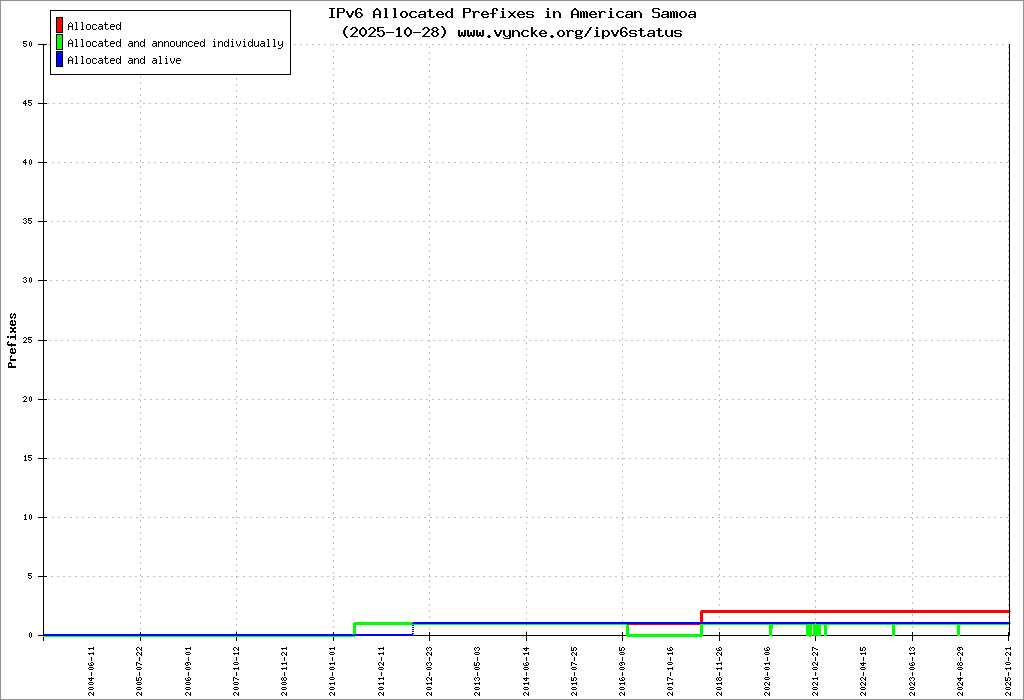Select the "Allocated and alive" legend label
This screenshot has height=700, width=1024.
[x=124, y=60]
